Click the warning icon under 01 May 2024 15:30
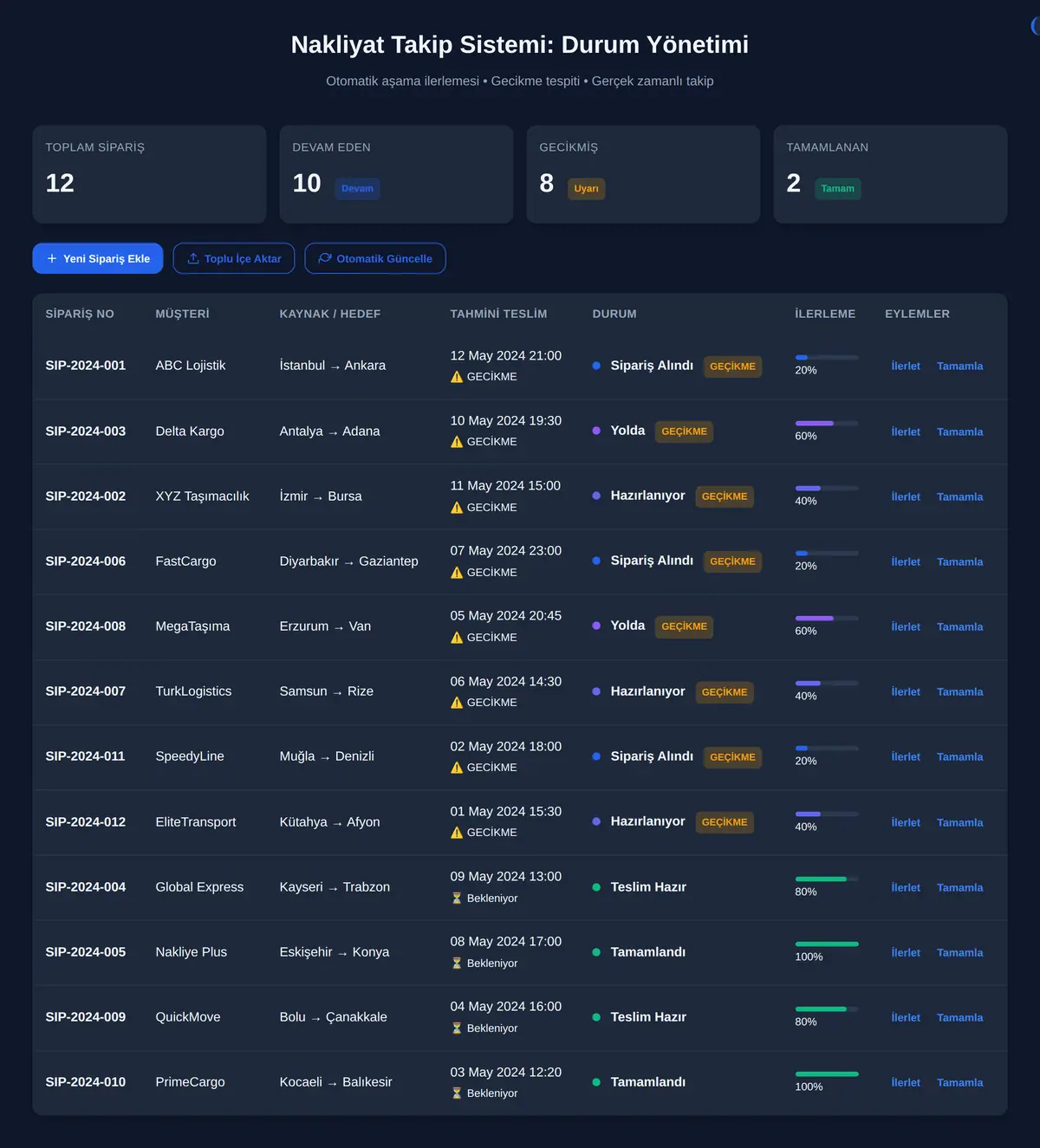 pyautogui.click(x=457, y=833)
